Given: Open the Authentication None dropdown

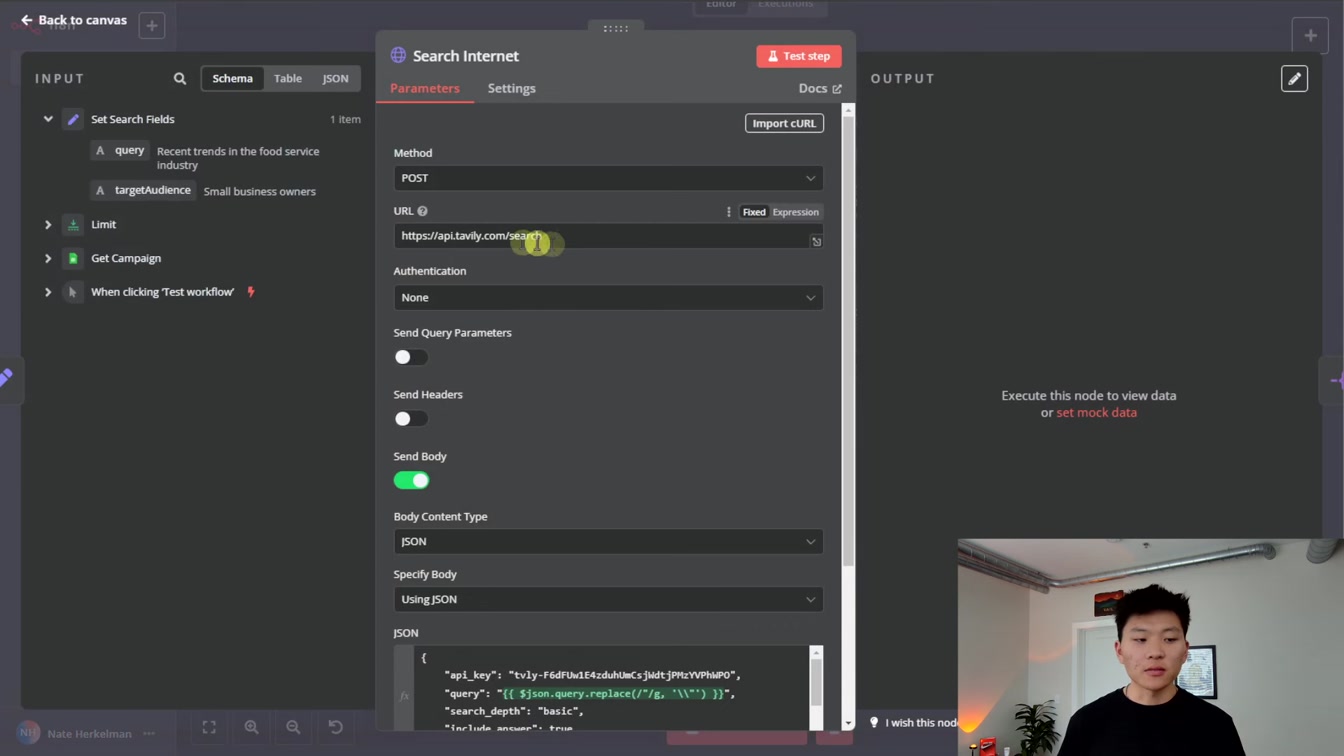Looking at the screenshot, I should click(608, 298).
